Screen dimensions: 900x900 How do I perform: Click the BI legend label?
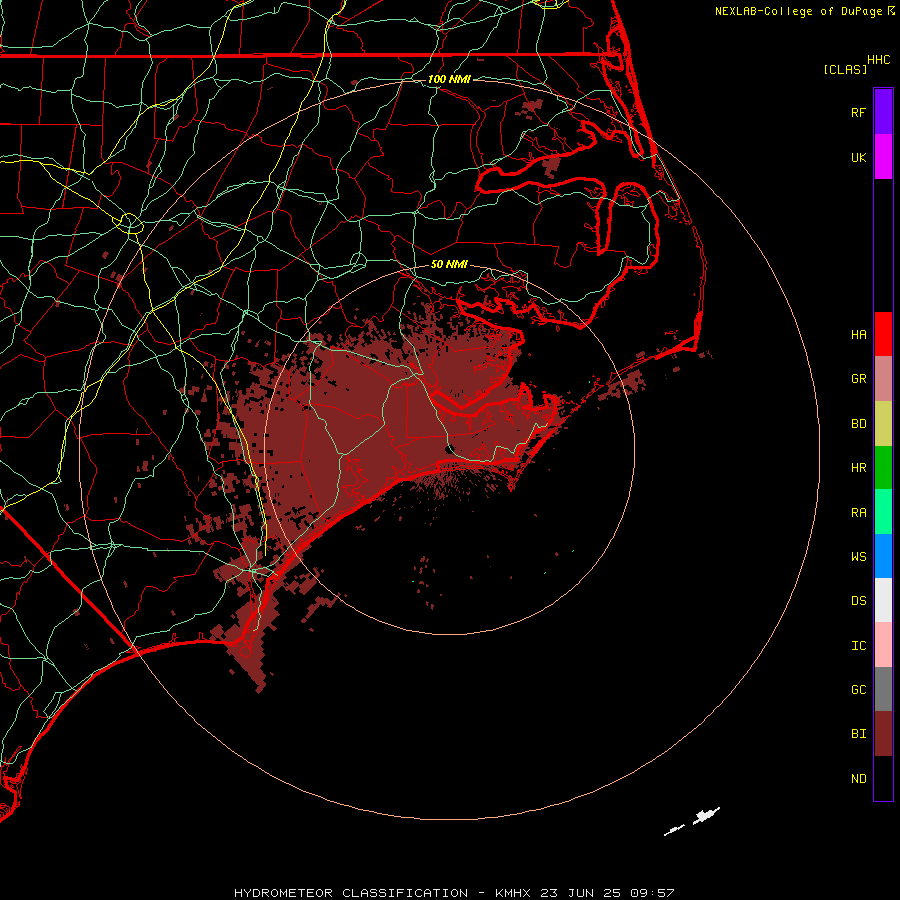coord(858,734)
